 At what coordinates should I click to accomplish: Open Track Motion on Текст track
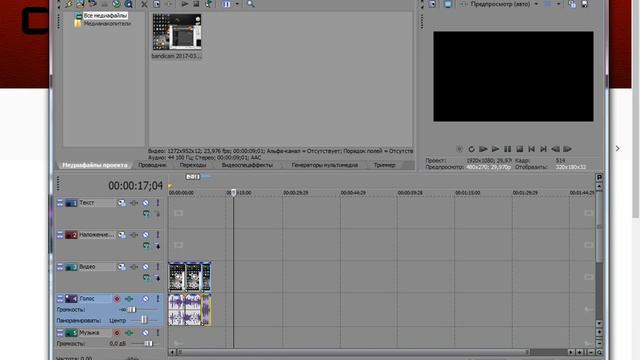click(122, 203)
